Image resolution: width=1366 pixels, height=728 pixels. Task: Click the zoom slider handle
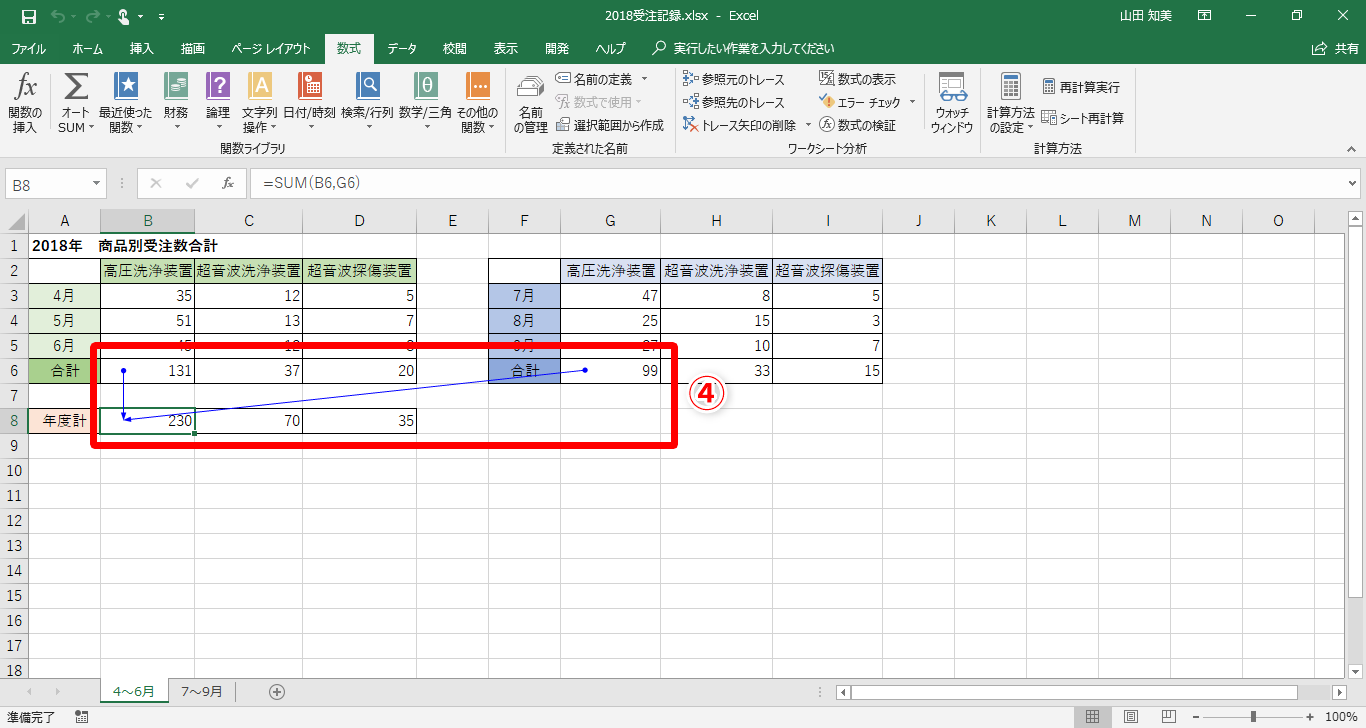pyautogui.click(x=1253, y=717)
